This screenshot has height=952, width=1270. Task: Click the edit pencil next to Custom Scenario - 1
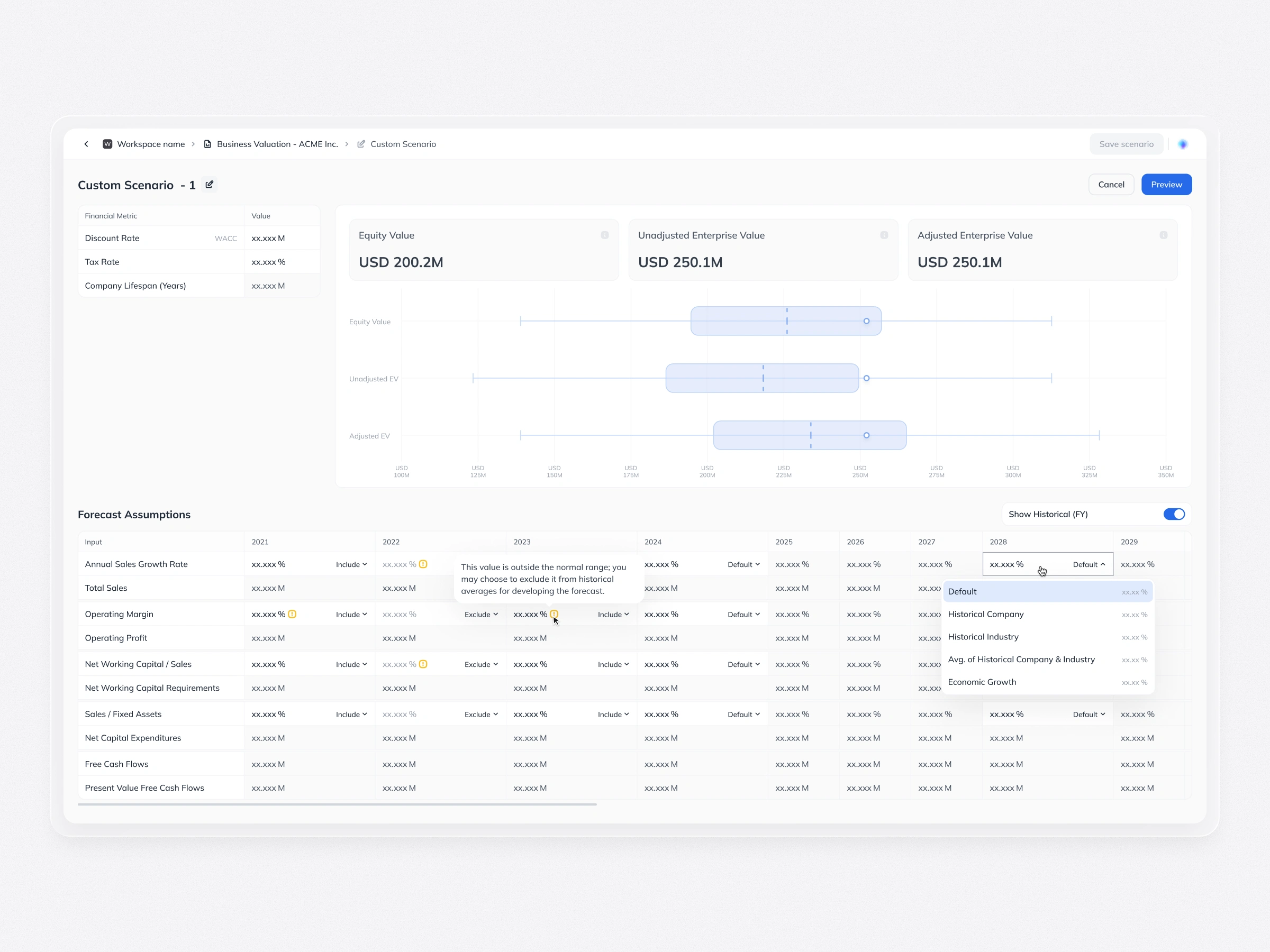[x=210, y=184]
